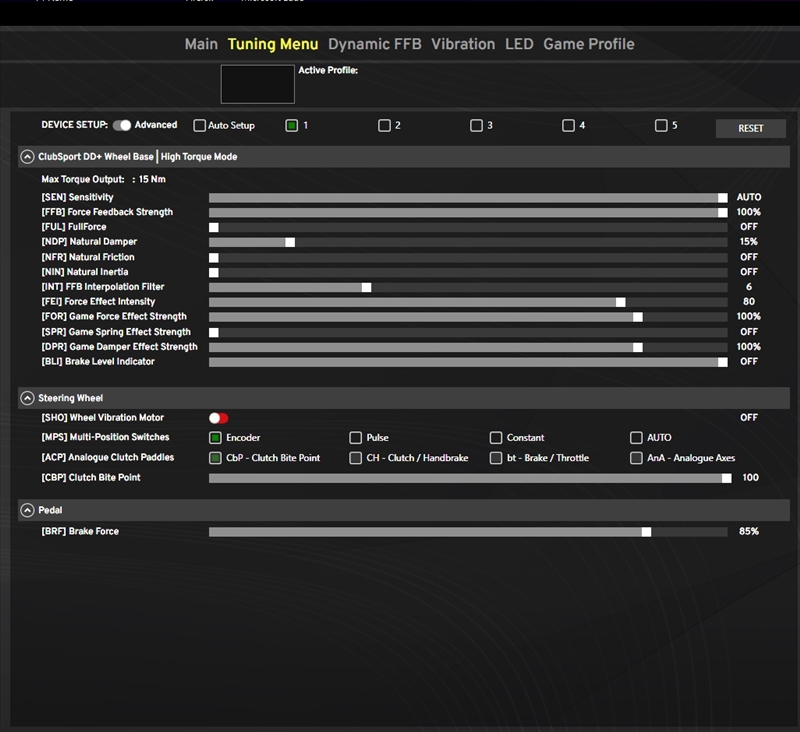Viewport: 800px width, 732px height.
Task: Switch to the Vibration tab
Action: (463, 44)
